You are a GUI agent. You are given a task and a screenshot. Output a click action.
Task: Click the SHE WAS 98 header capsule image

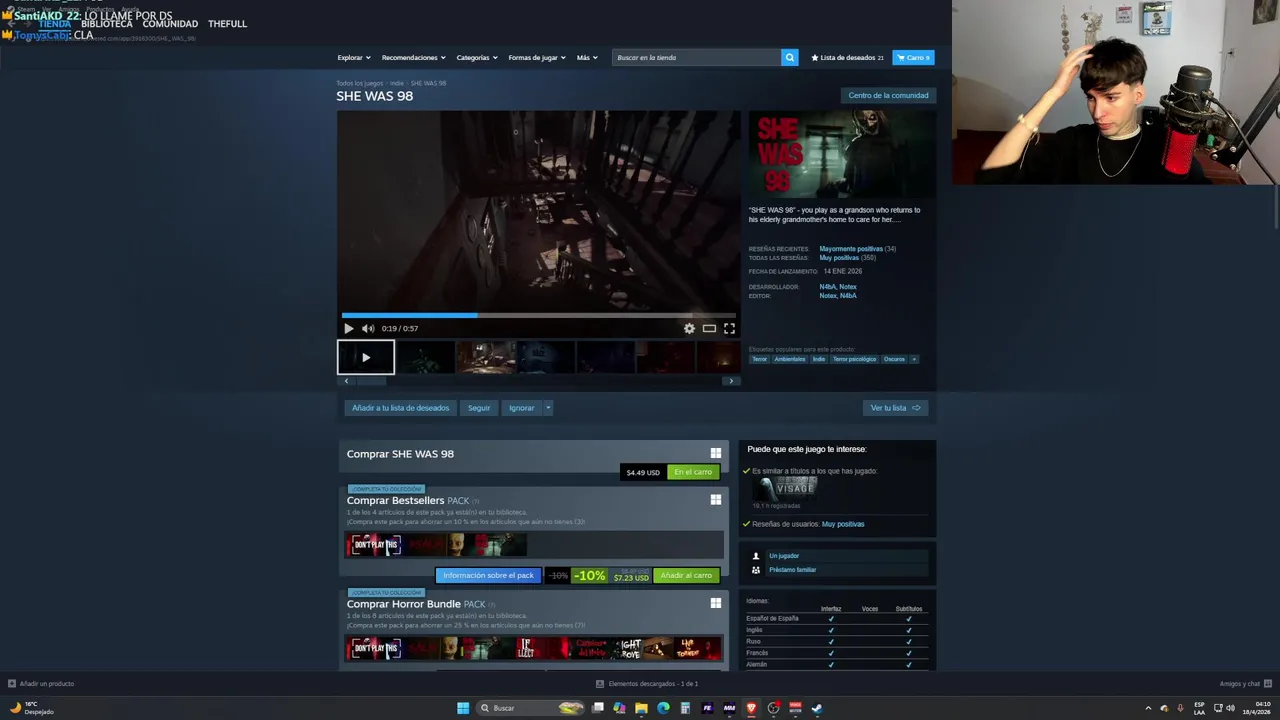coord(842,154)
